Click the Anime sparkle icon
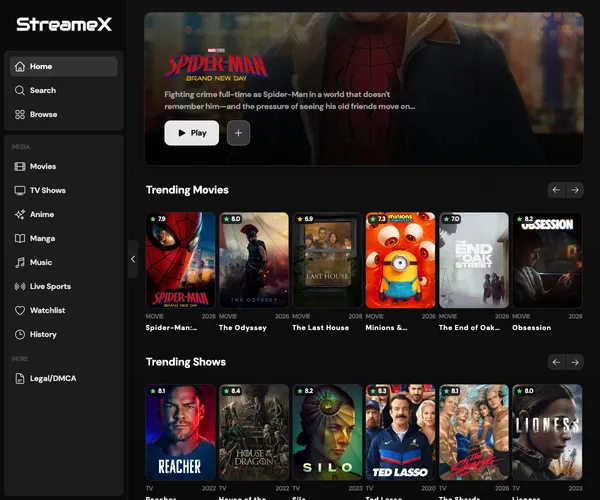This screenshot has height=500, width=600. pos(20,215)
